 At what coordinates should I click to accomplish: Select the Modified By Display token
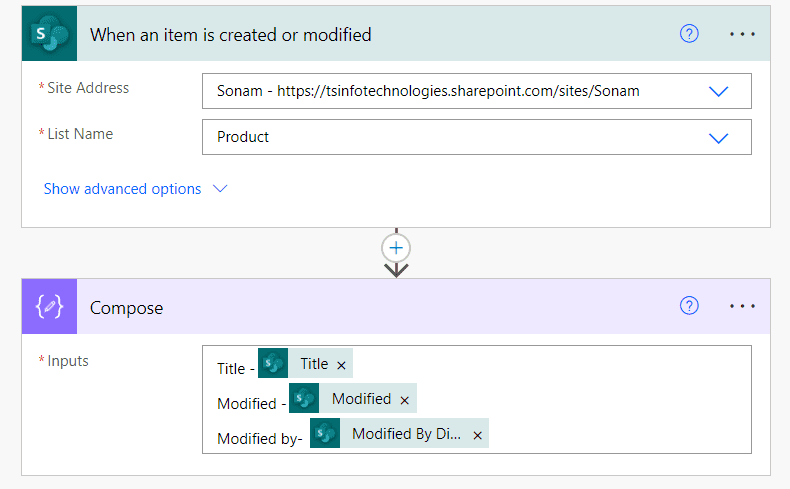[x=405, y=434]
